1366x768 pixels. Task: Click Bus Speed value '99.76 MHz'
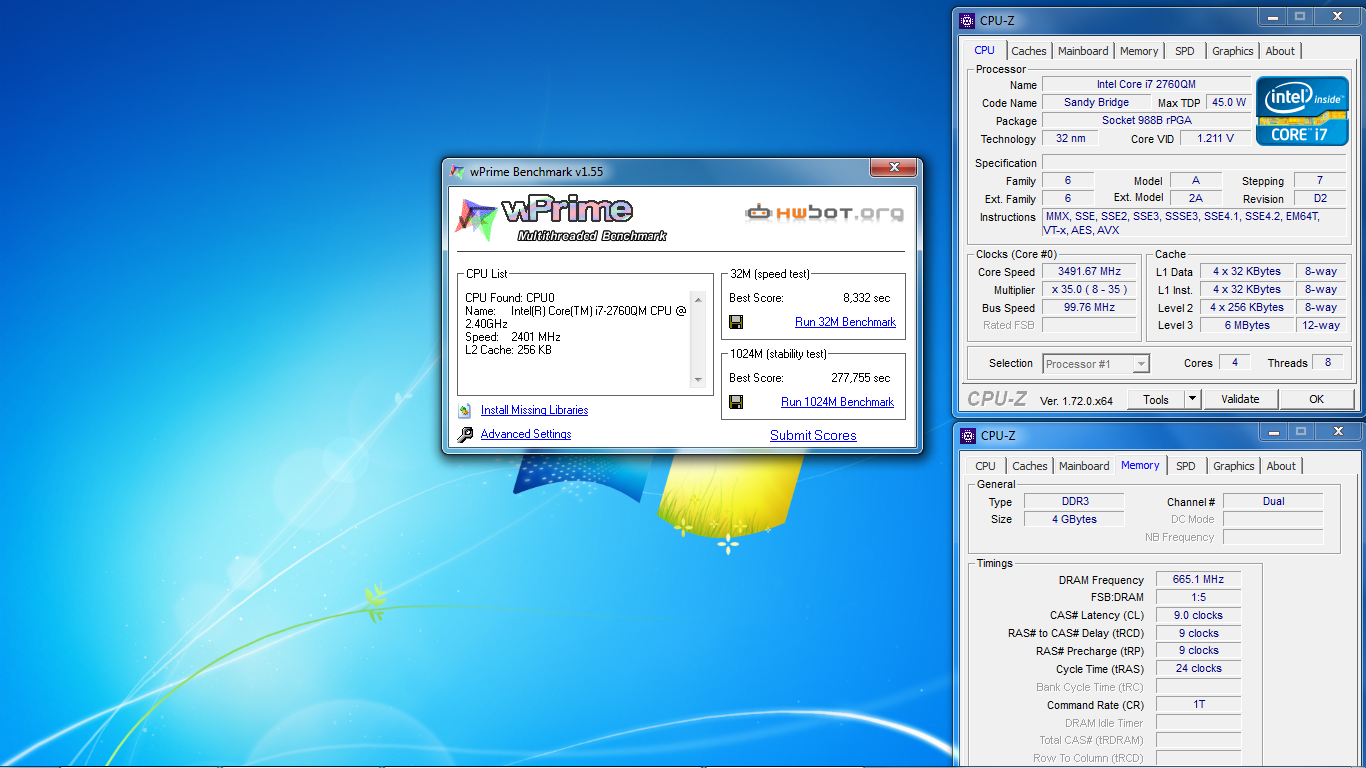click(x=1089, y=308)
